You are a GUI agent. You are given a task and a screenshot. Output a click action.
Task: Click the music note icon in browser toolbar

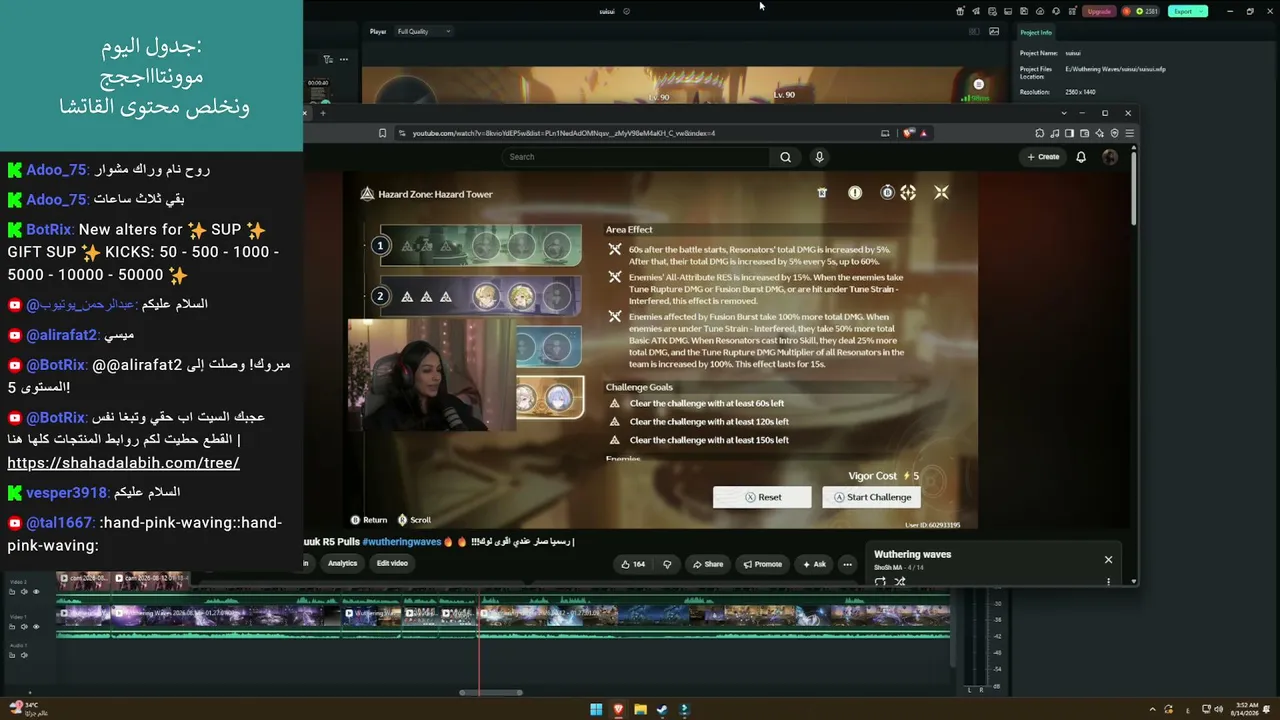pyautogui.click(x=1055, y=133)
